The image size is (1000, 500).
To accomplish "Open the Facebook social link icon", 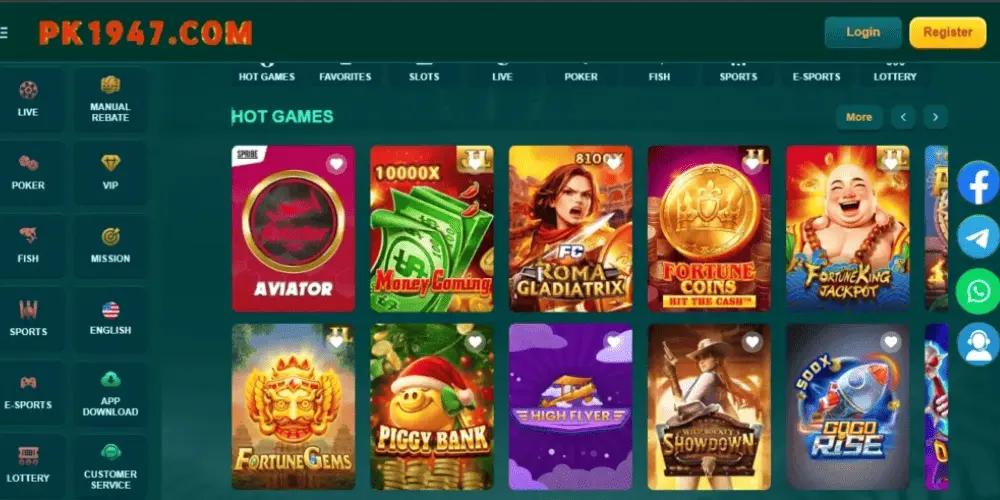I will click(978, 183).
